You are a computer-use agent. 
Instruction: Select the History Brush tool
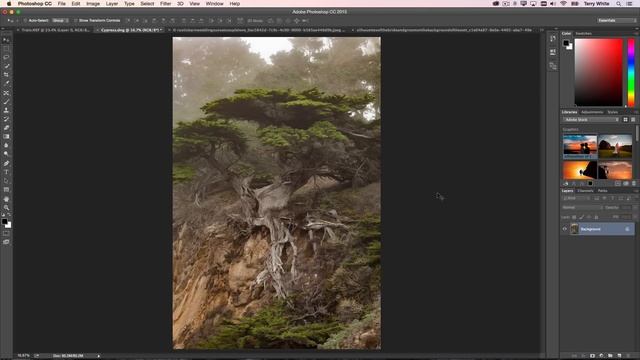6,119
